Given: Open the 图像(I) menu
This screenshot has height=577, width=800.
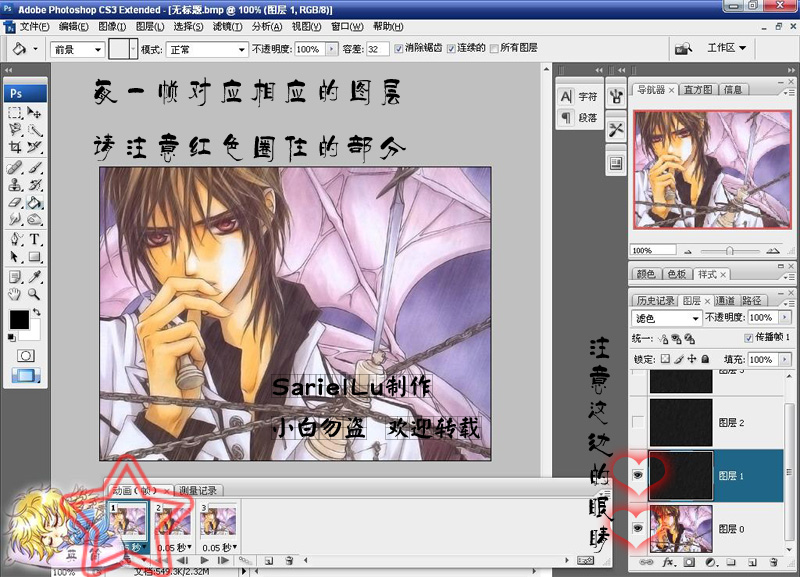Looking at the screenshot, I should [x=112, y=27].
